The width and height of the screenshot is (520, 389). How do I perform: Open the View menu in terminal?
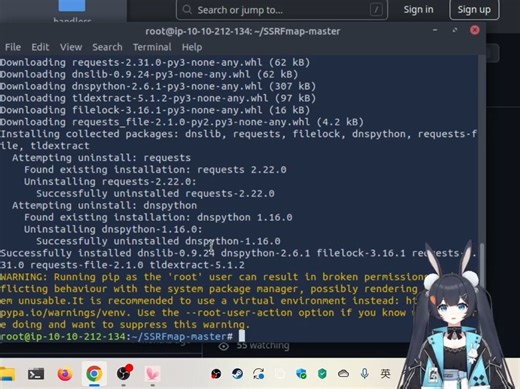71,47
